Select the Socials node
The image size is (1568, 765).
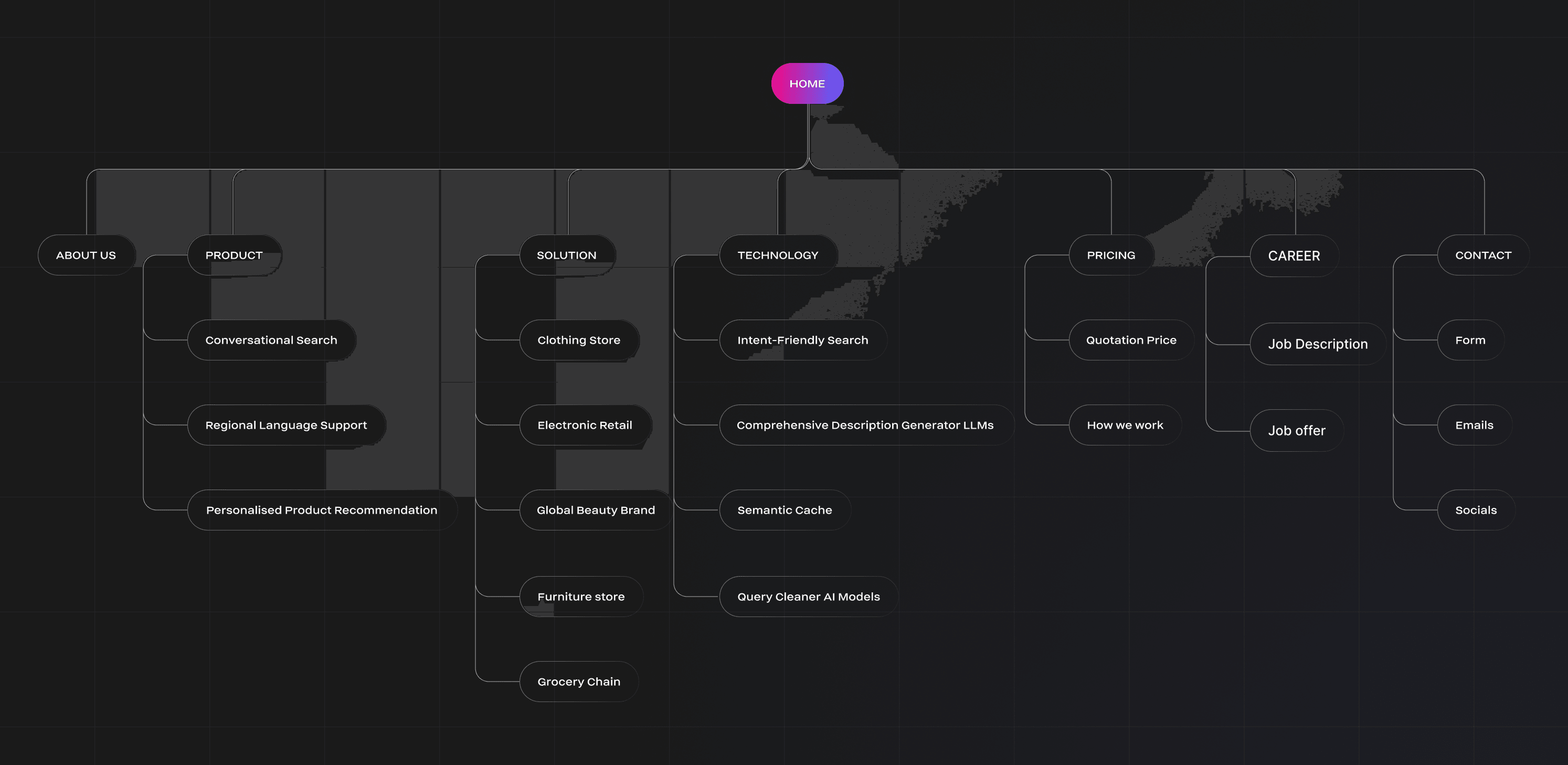[x=1476, y=510]
